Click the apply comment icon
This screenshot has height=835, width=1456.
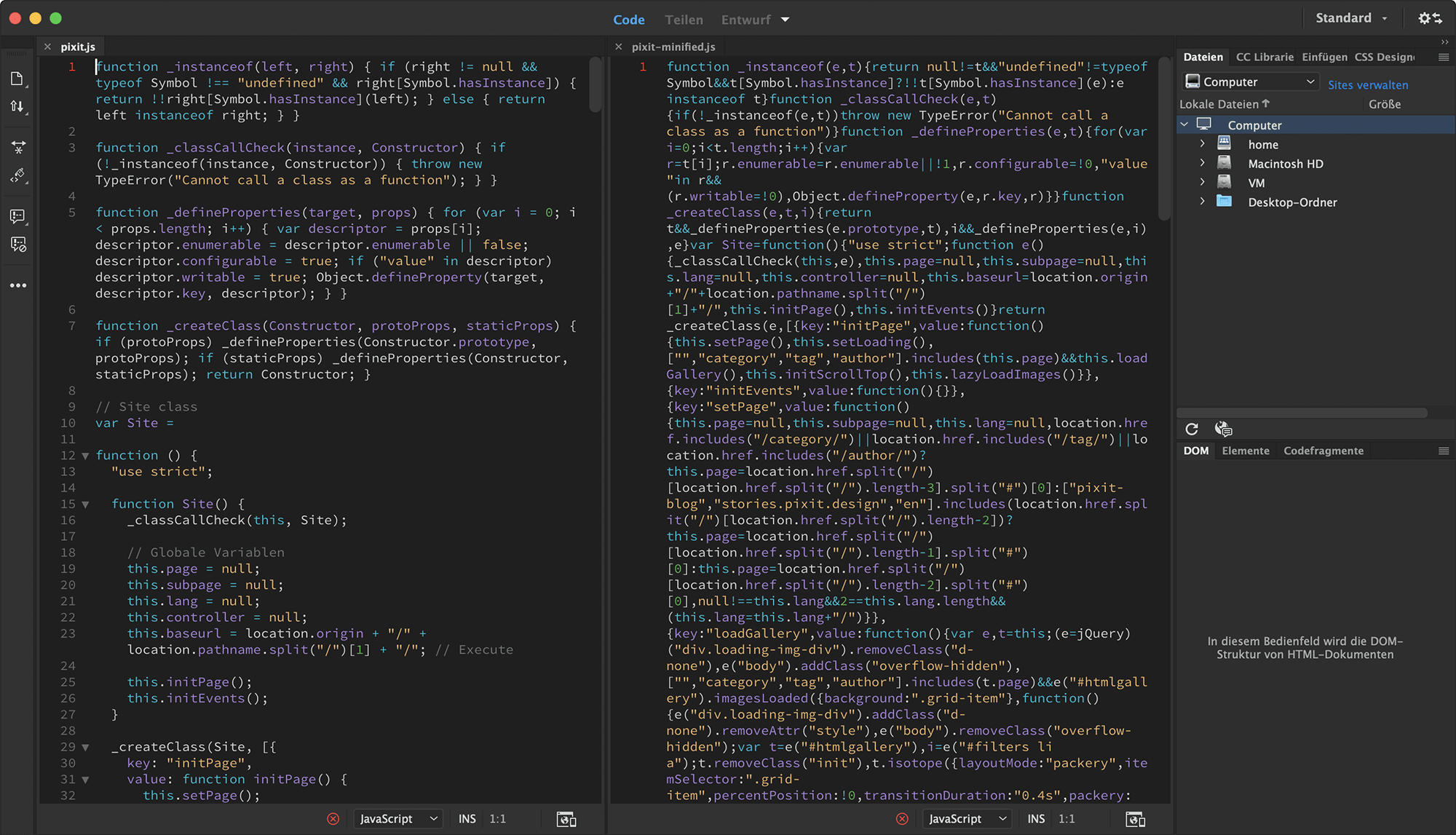pos(17,216)
